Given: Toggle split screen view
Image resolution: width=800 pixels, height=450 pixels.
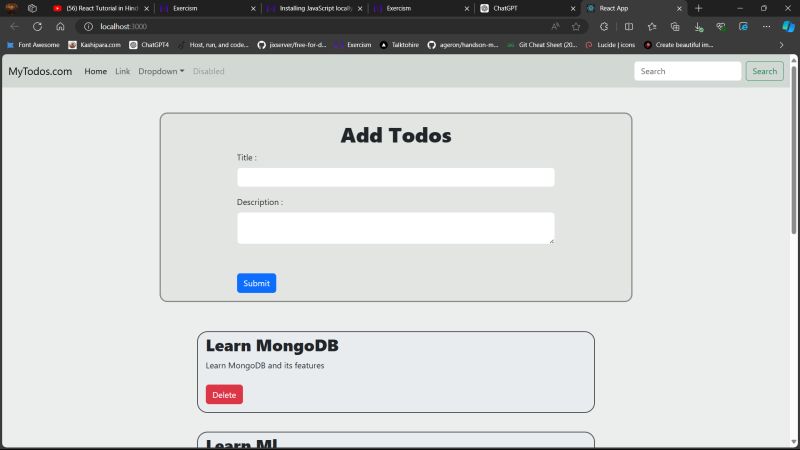Looking at the screenshot, I should coord(629,27).
